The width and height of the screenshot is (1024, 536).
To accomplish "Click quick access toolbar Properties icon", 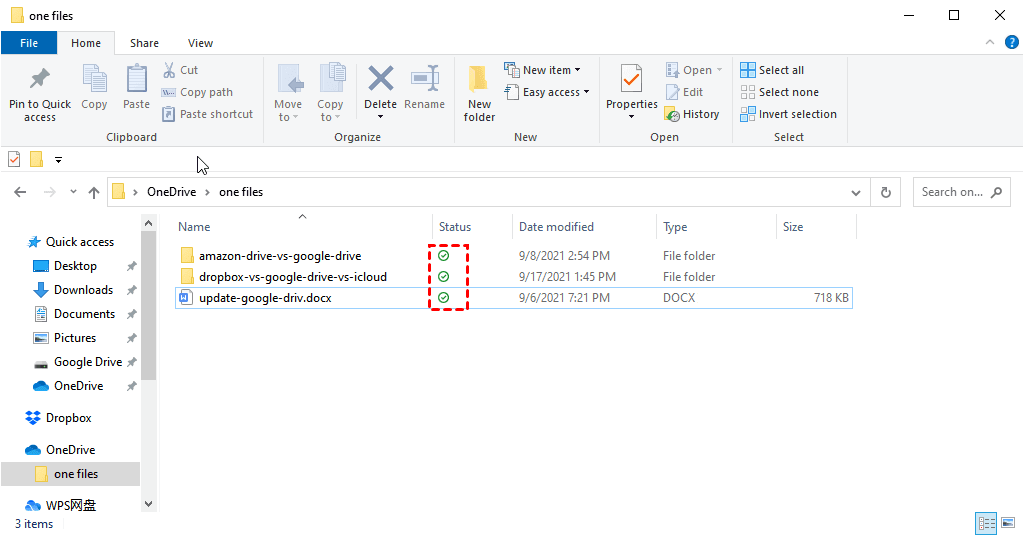I will (x=14, y=159).
